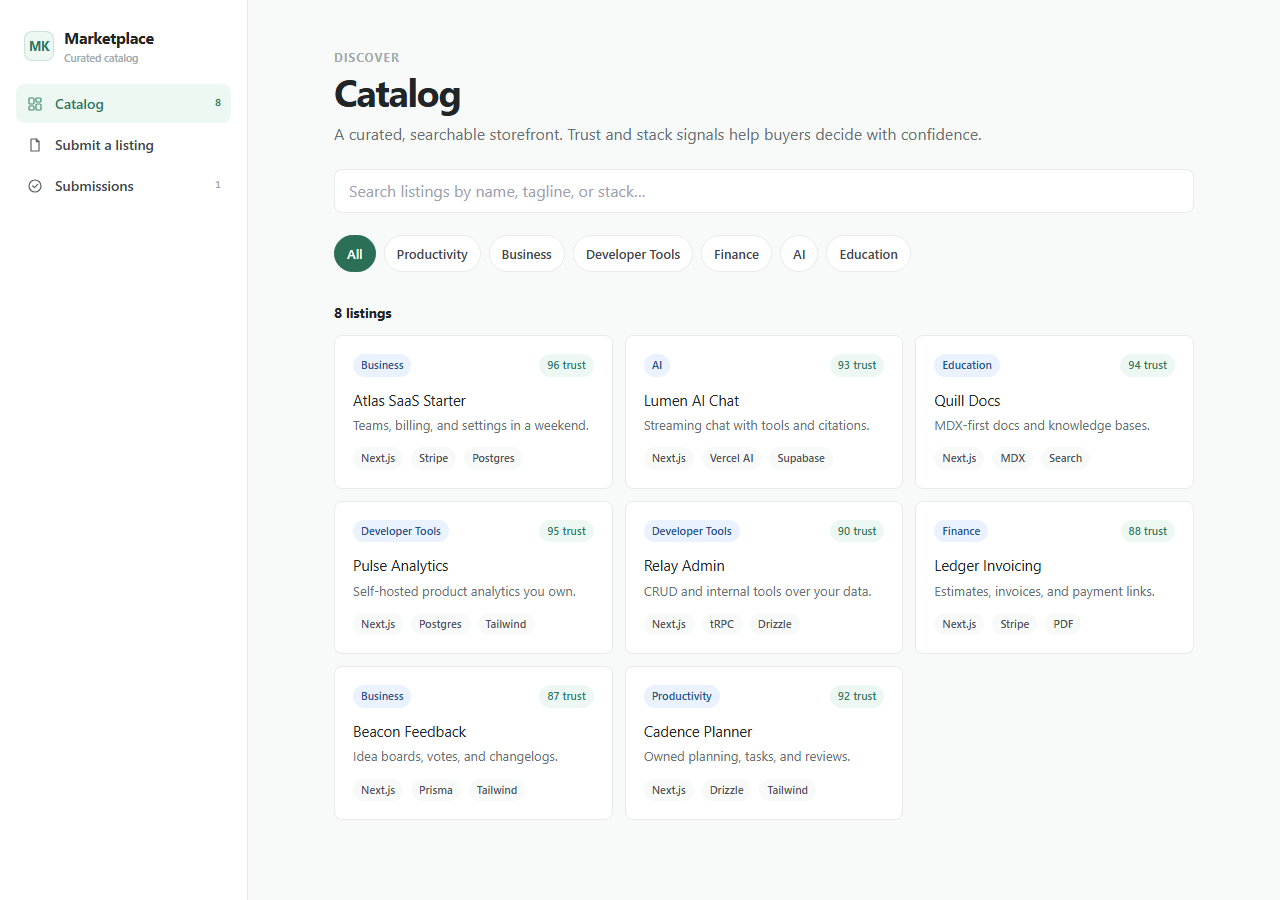Click Finance tag on Ledger Invoicing card
The height and width of the screenshot is (900, 1280).
point(961,531)
